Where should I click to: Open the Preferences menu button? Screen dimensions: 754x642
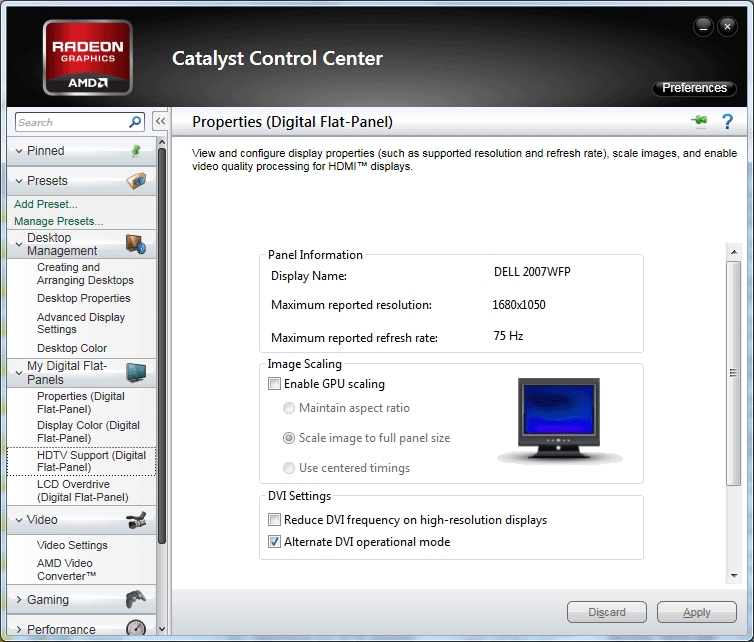pyautogui.click(x=694, y=88)
